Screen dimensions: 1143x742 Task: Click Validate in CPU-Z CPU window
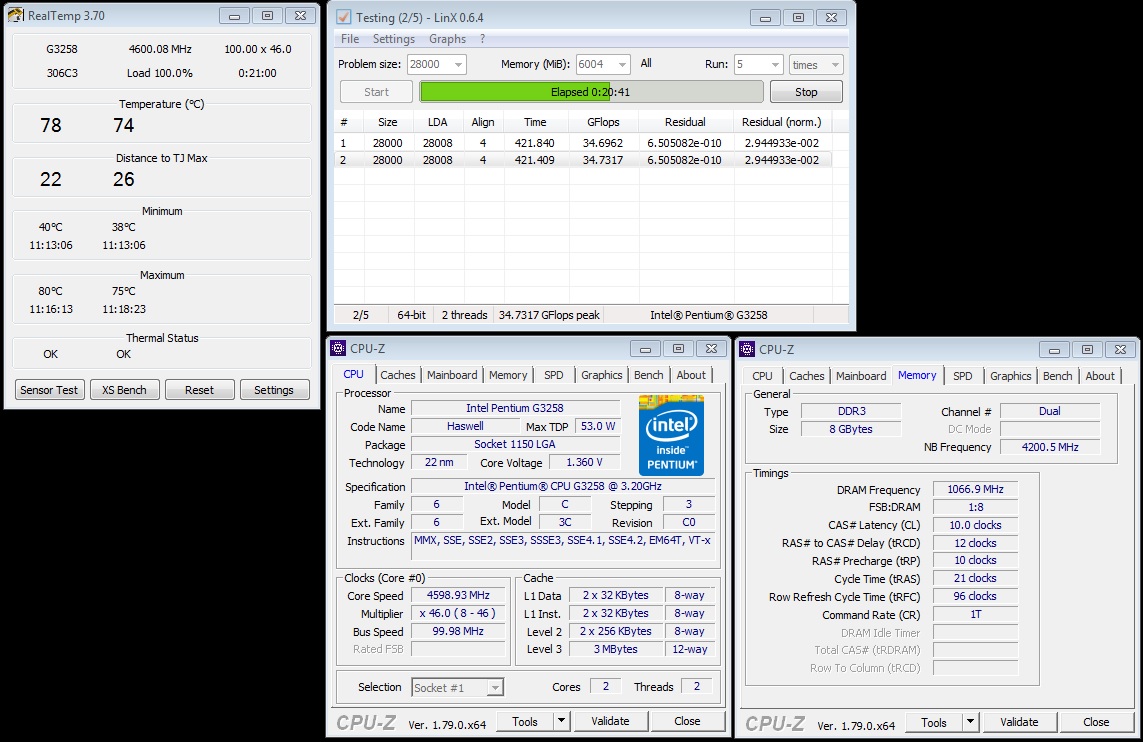click(610, 721)
